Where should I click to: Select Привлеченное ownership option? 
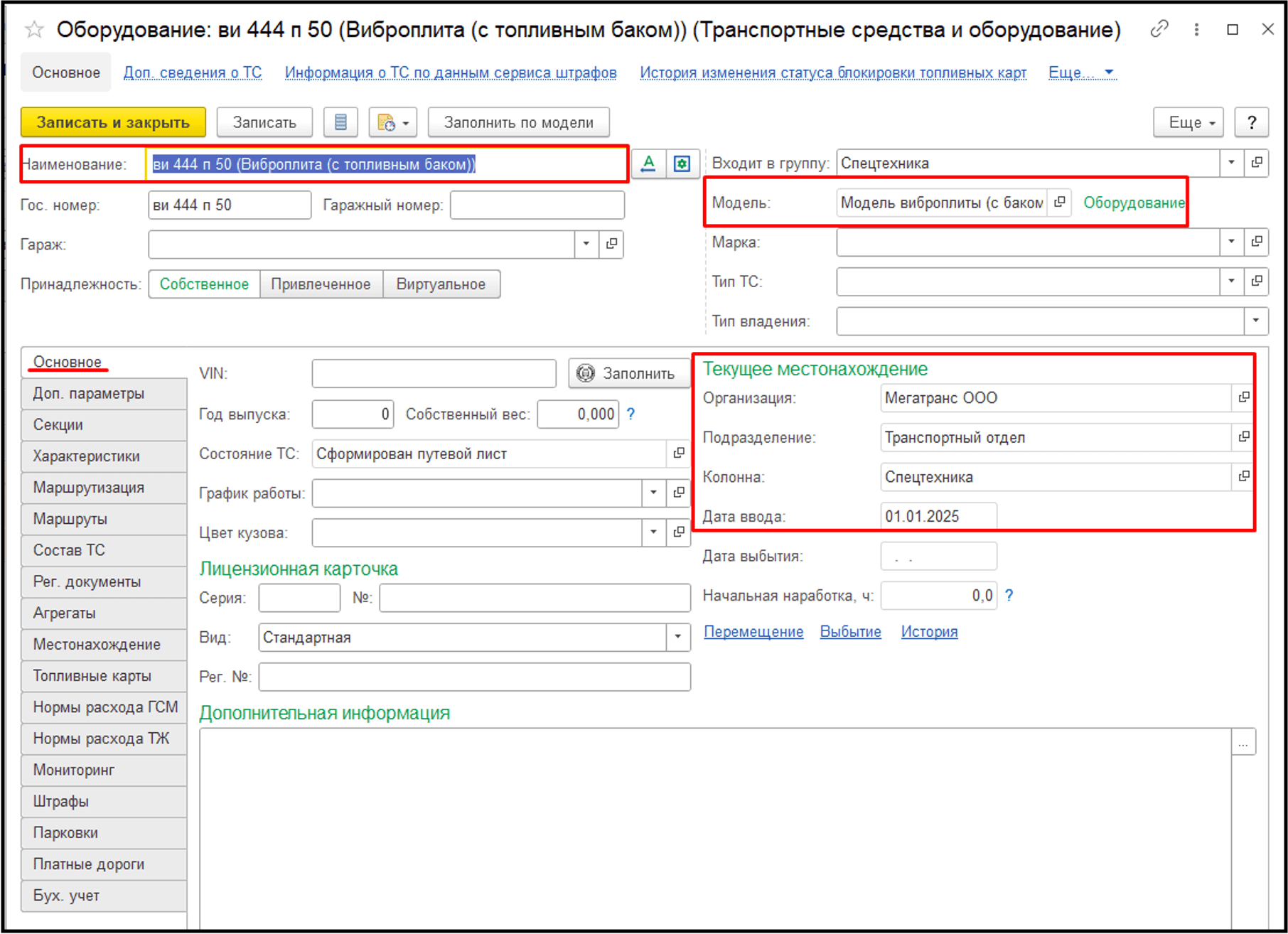(x=321, y=284)
